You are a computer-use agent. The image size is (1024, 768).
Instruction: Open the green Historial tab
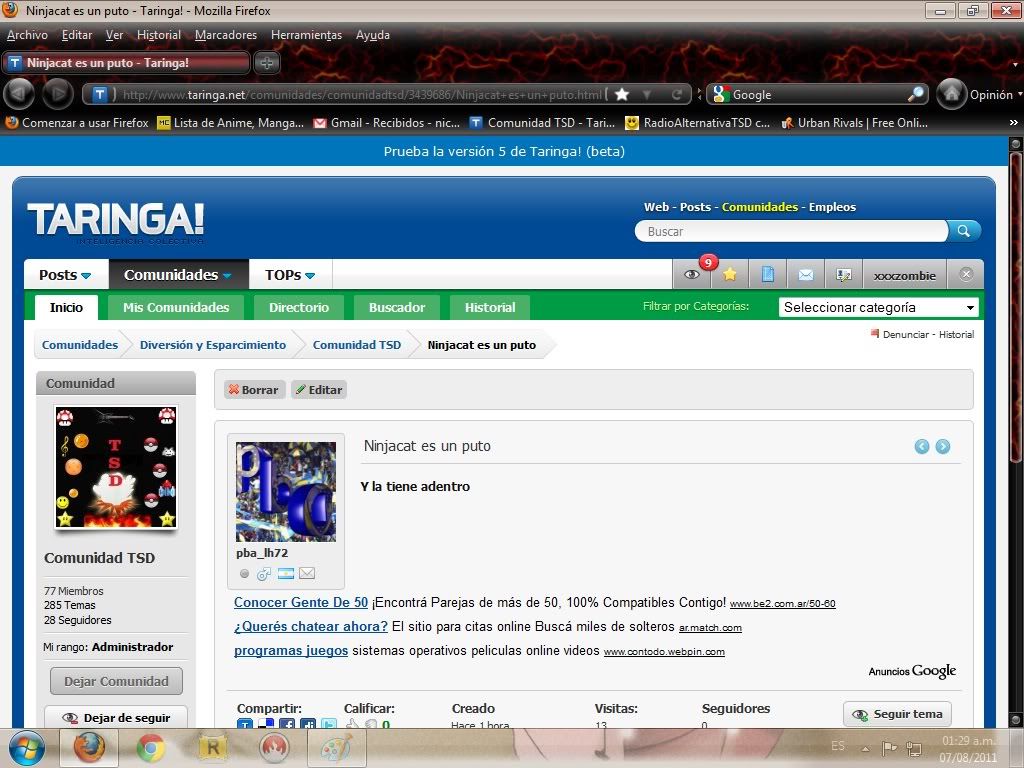tap(490, 308)
